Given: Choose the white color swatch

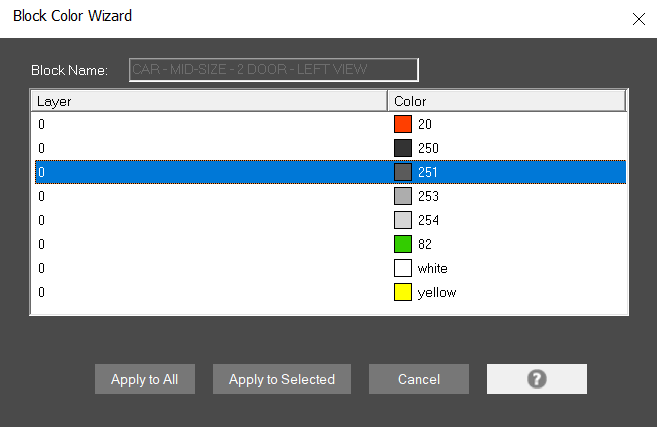Looking at the screenshot, I should 403,268.
